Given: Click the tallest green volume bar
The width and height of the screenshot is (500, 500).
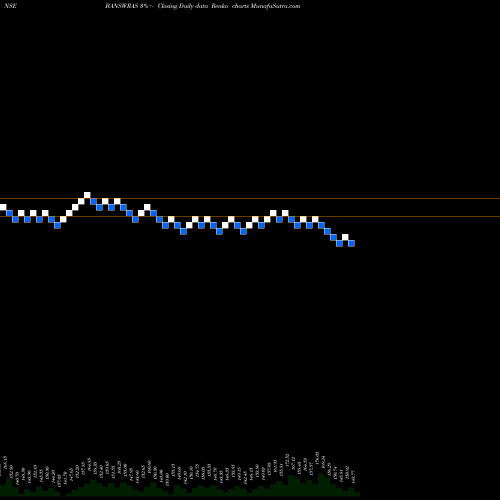Looking at the screenshot, I should click(x=321, y=484).
